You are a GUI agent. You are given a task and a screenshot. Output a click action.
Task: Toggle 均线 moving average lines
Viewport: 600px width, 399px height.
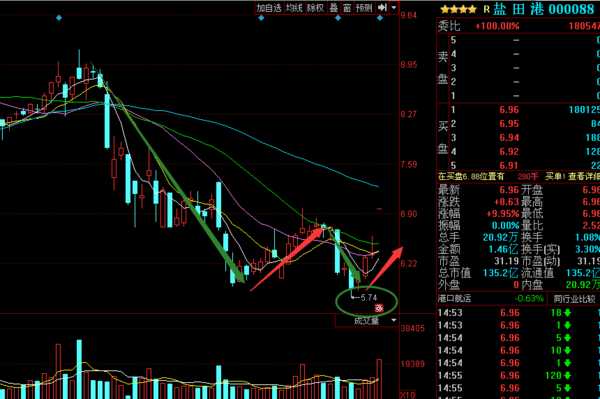294,8
